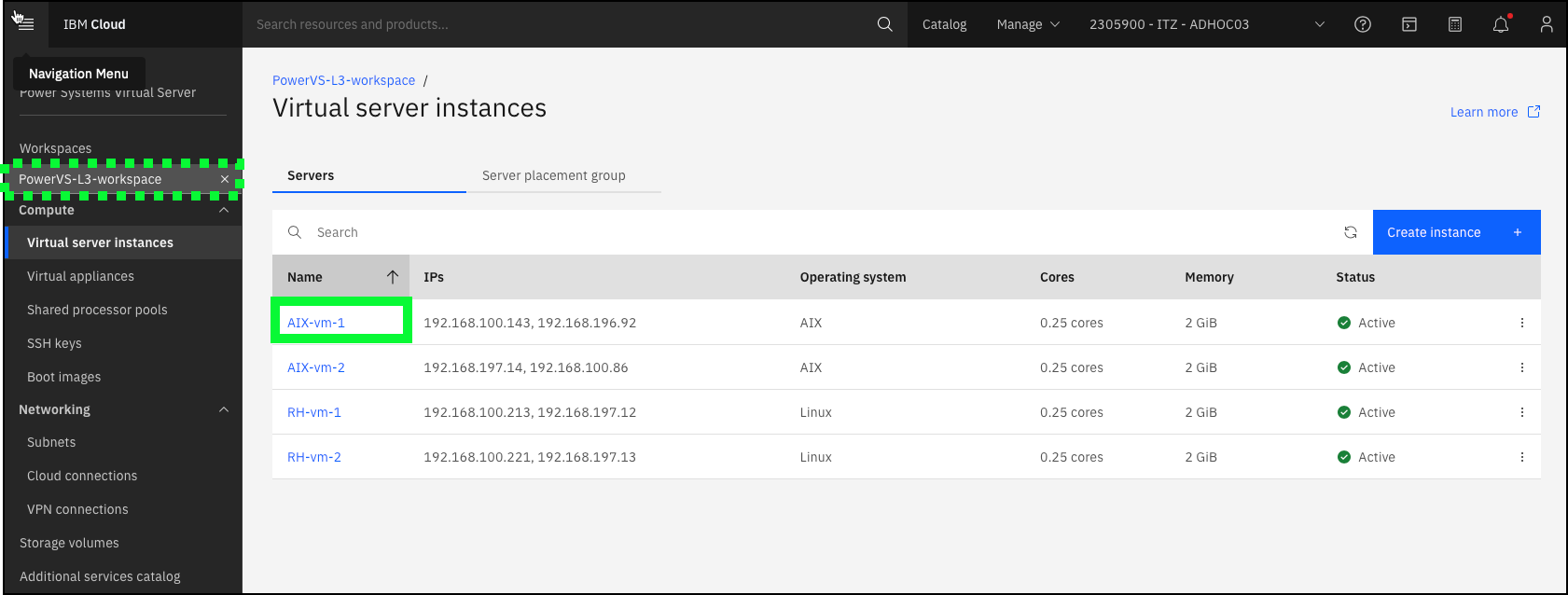Open the user profile avatar icon

click(1547, 24)
